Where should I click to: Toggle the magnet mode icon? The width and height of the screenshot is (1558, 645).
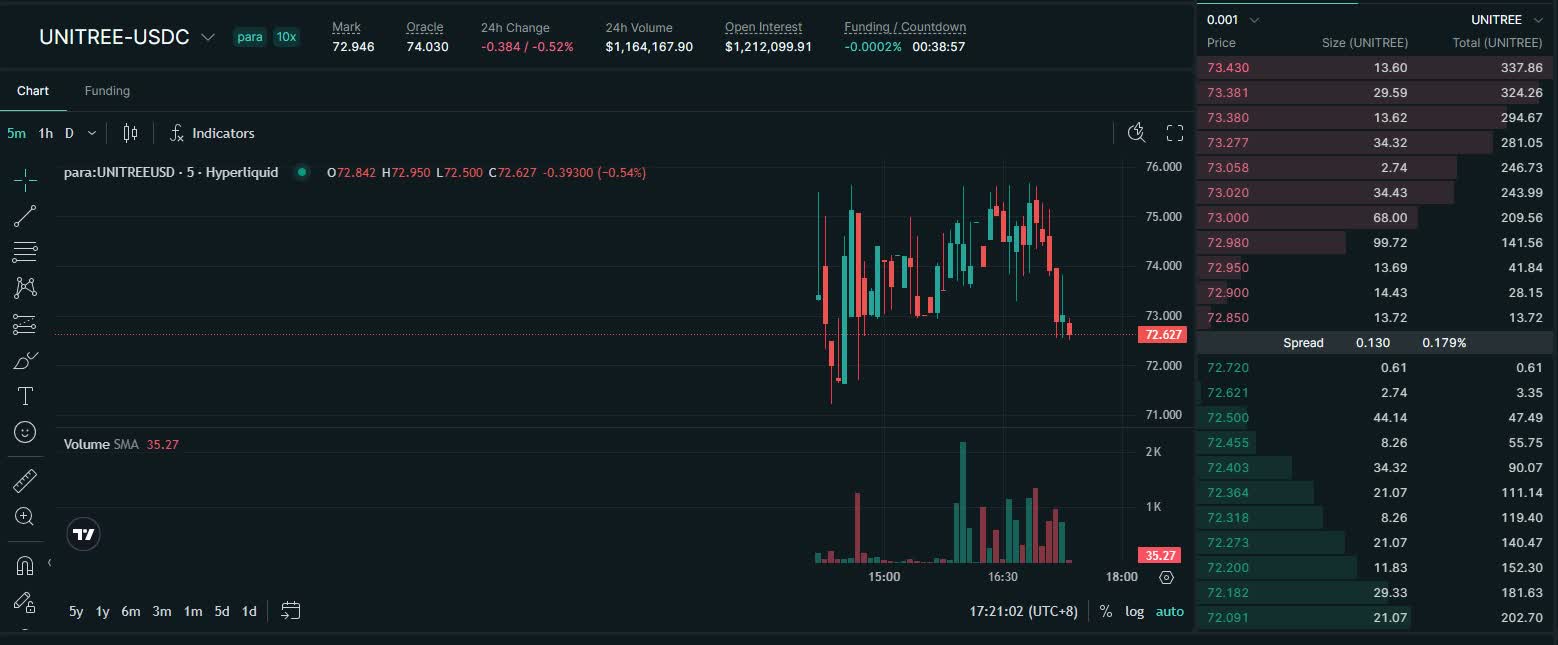25,565
